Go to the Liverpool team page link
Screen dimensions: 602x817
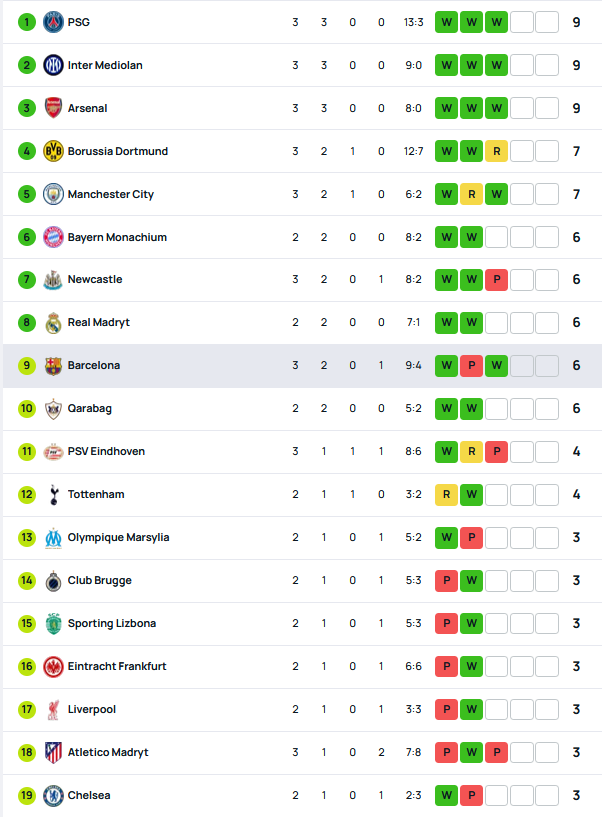[92, 709]
